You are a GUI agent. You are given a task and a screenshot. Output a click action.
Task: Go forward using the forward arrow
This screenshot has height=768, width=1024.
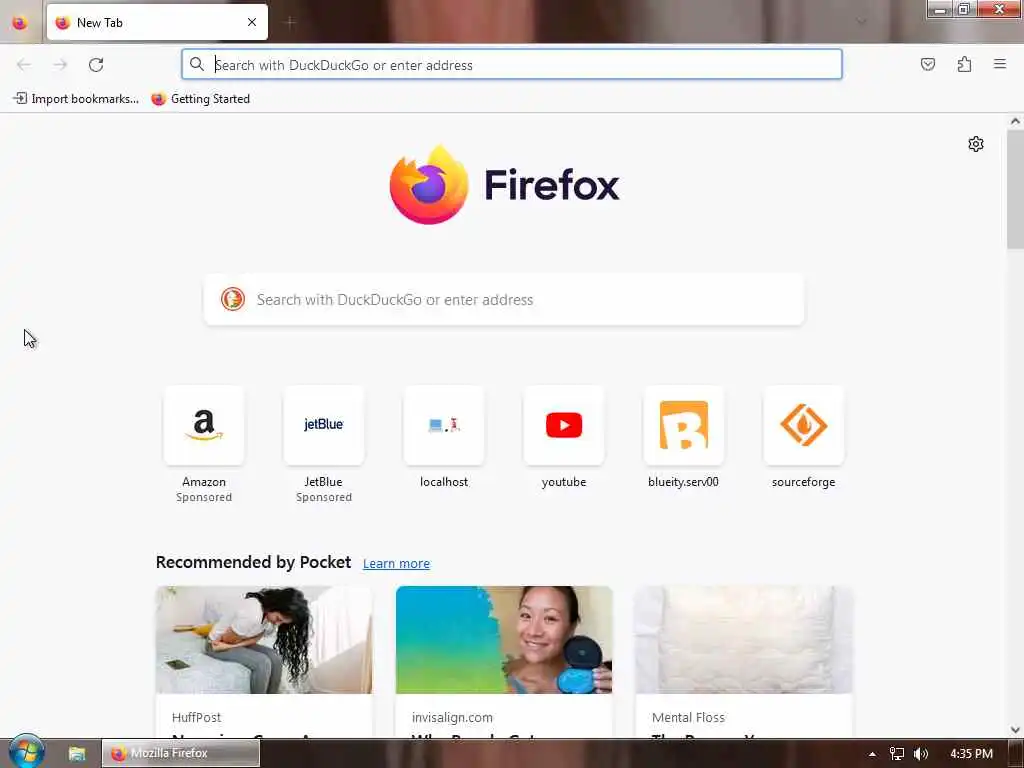pyautogui.click(x=60, y=65)
